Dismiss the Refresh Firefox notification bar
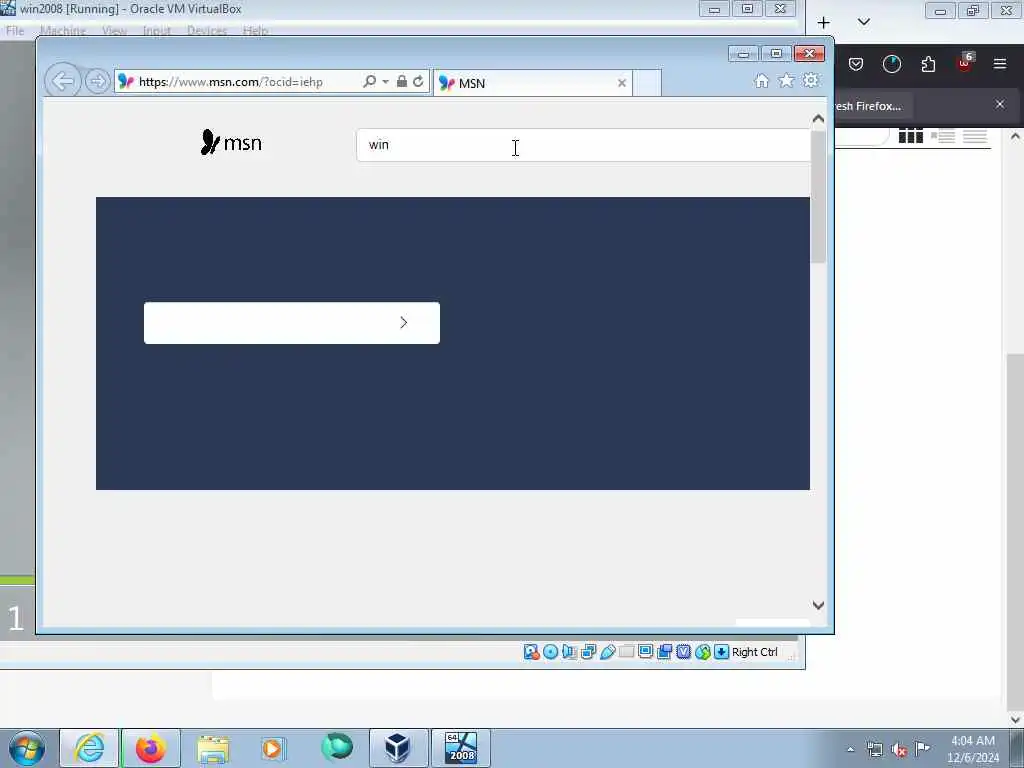1024x768 pixels. (1000, 104)
